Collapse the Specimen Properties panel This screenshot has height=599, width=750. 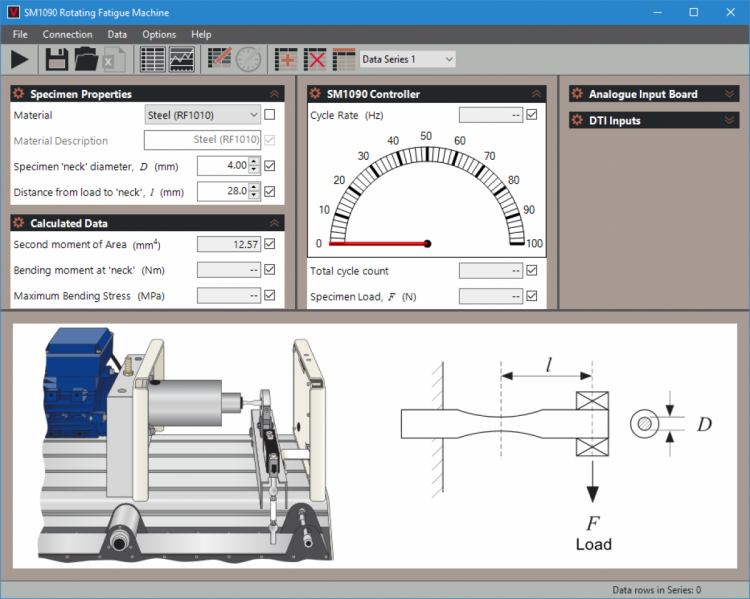(x=274, y=94)
